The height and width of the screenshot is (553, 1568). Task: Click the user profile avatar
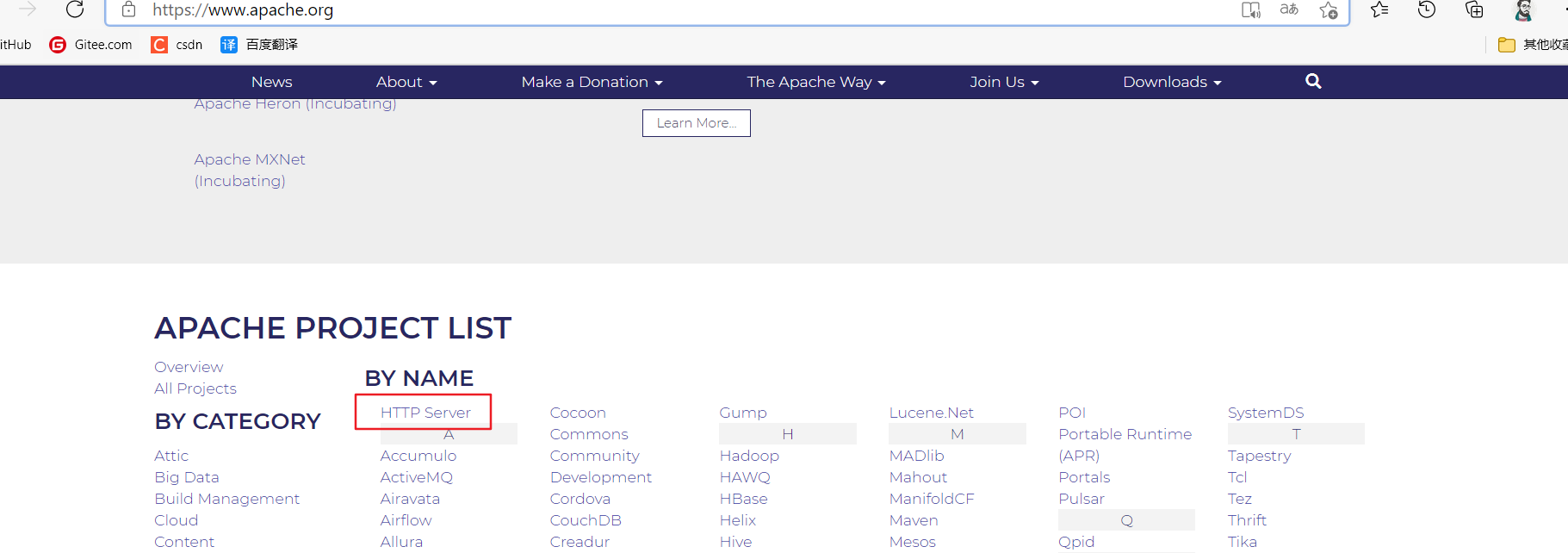pyautogui.click(x=1523, y=9)
